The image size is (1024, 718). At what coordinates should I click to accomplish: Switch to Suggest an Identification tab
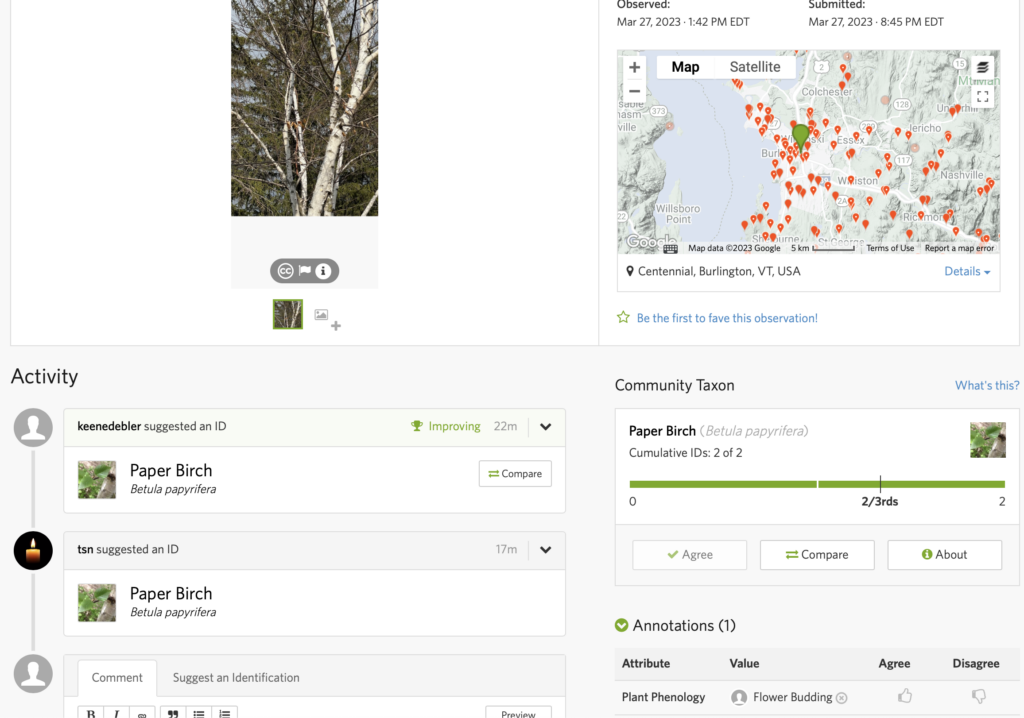(x=236, y=678)
